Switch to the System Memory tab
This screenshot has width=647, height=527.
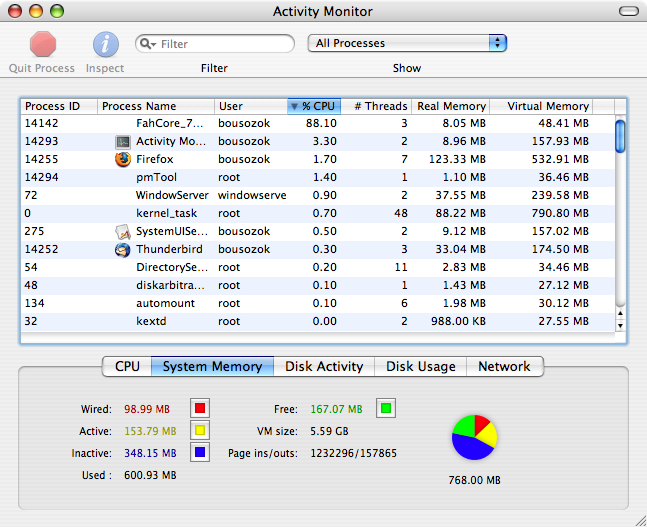[x=213, y=366]
